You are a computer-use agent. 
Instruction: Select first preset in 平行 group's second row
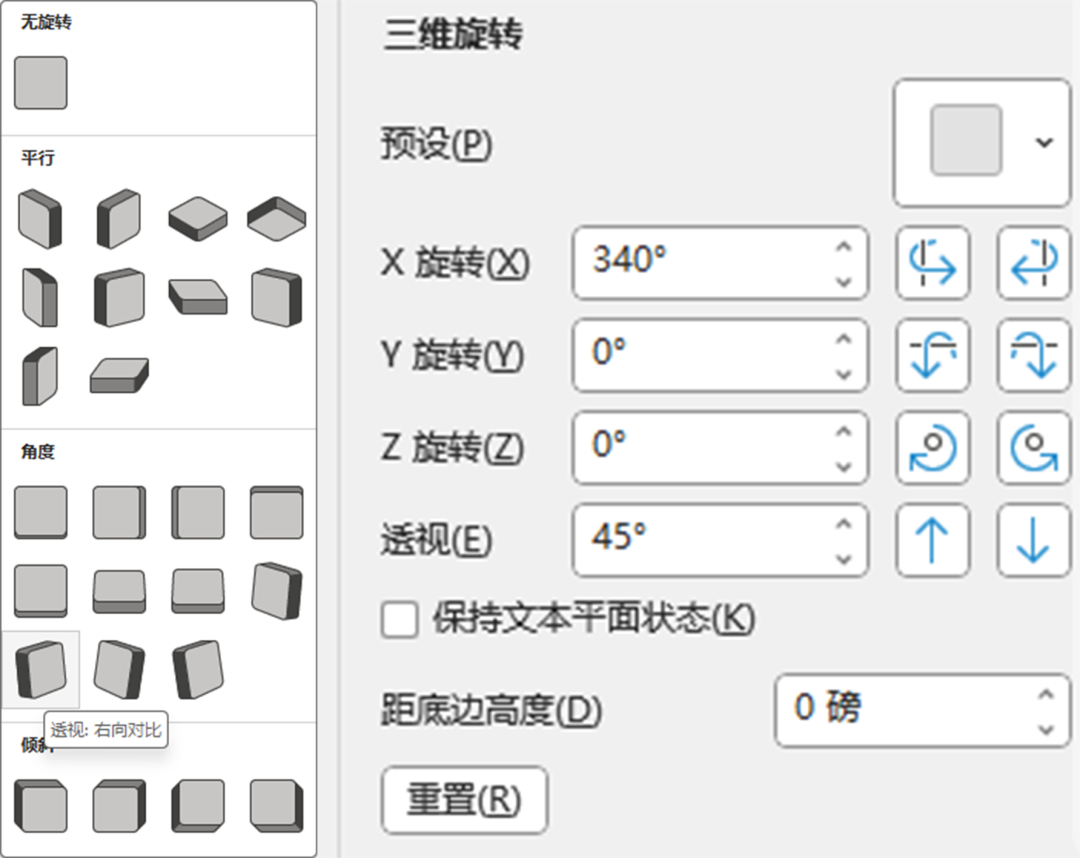[41, 297]
